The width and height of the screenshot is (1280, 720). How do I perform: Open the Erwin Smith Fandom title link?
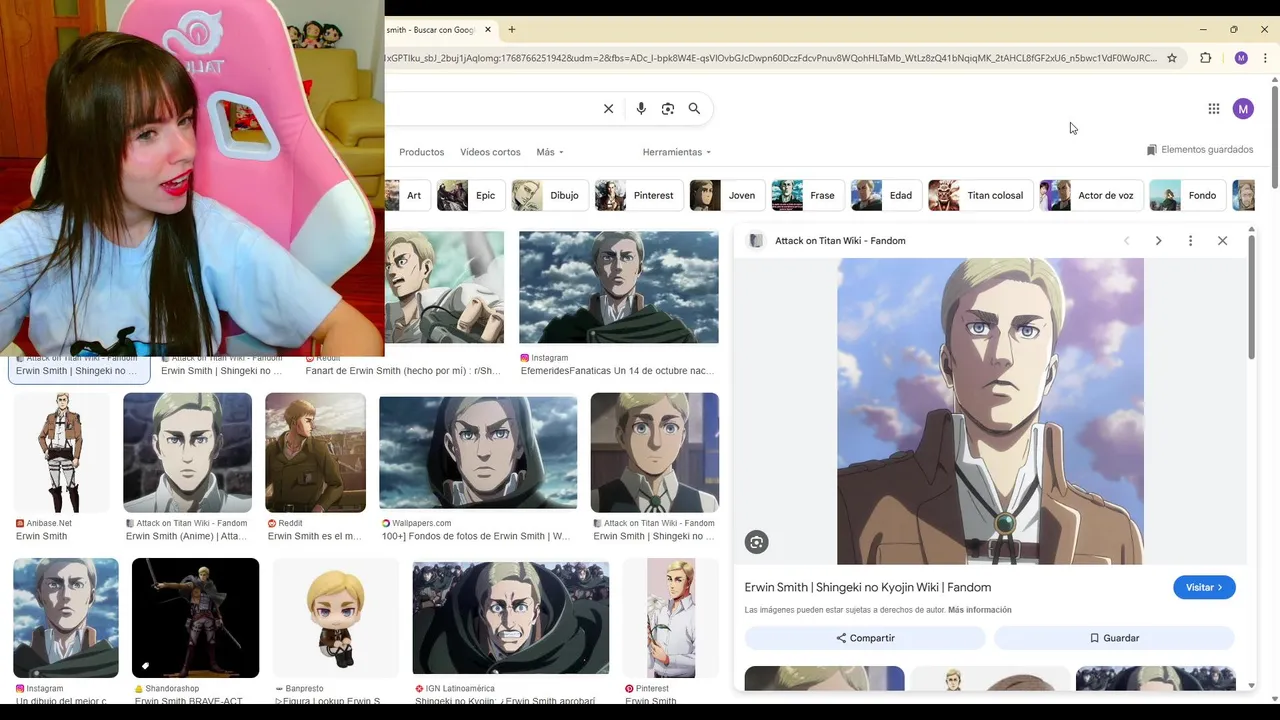point(868,587)
